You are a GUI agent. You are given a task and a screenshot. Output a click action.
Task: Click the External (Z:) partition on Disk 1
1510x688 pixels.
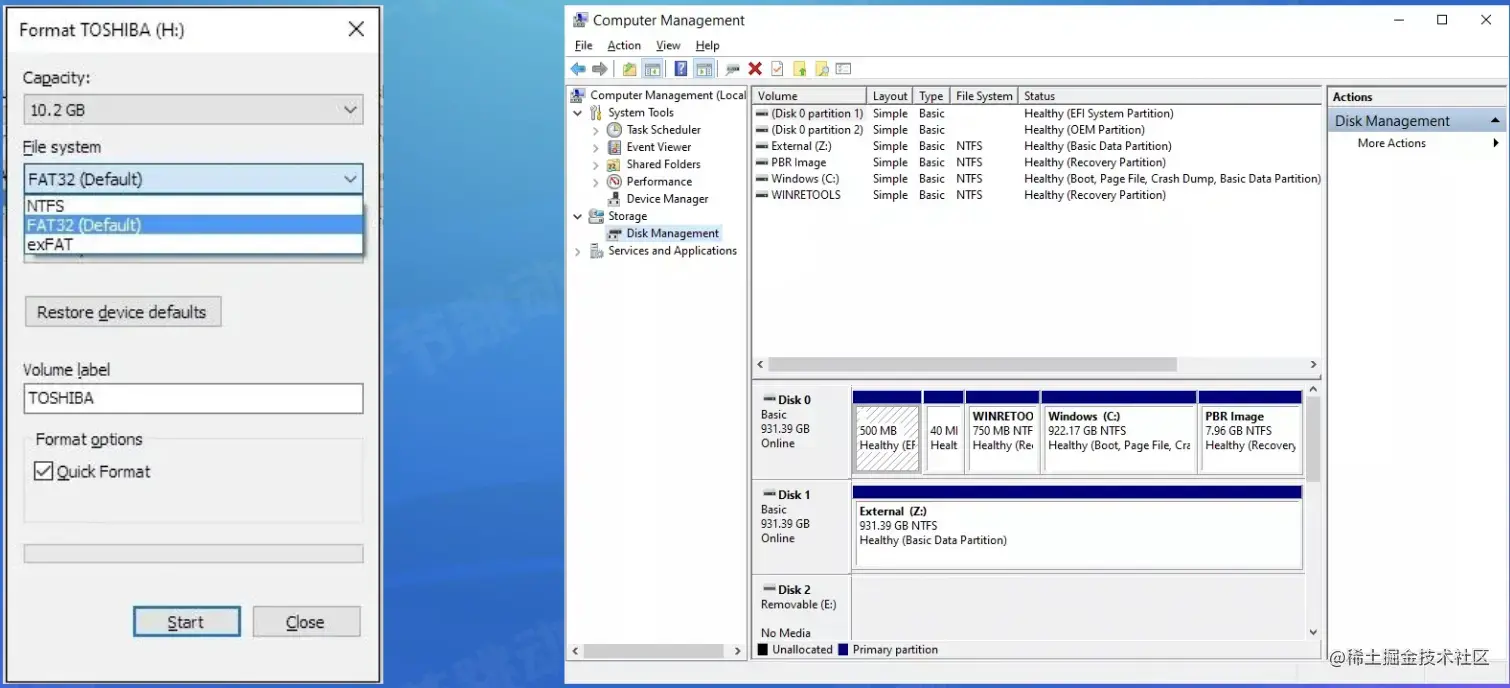tap(1077, 527)
